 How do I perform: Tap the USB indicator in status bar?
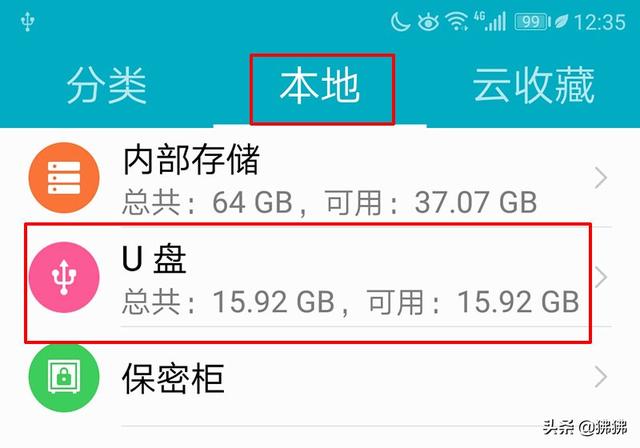[27, 22]
